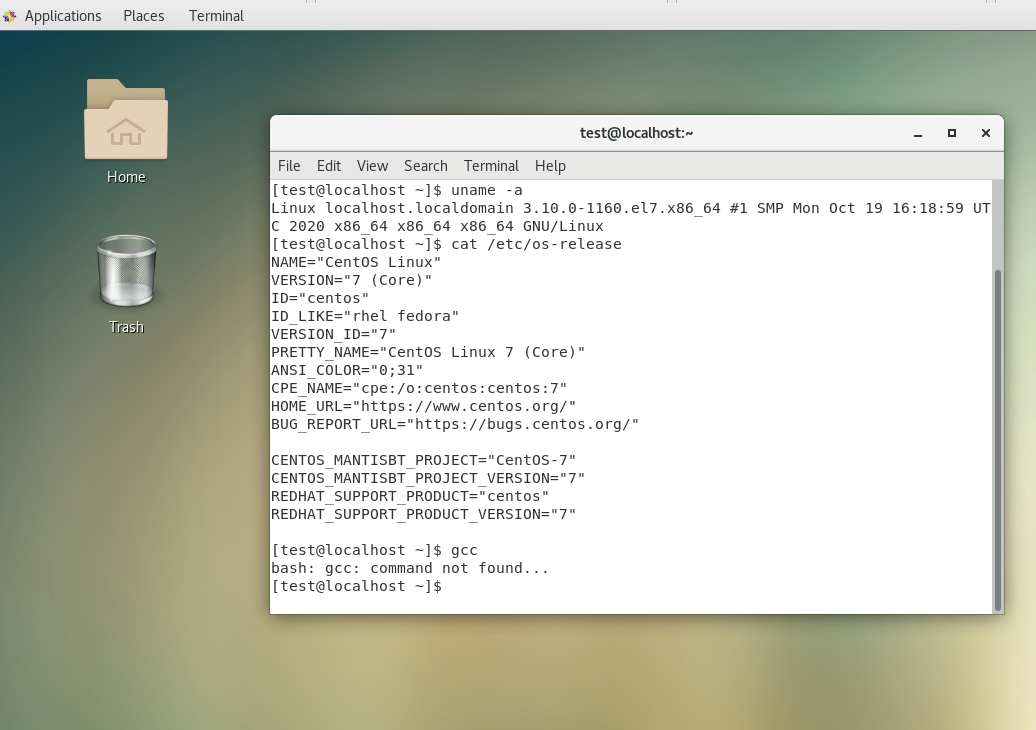Open the Applications menu in top panel
This screenshot has width=1036, height=730.
63,16
